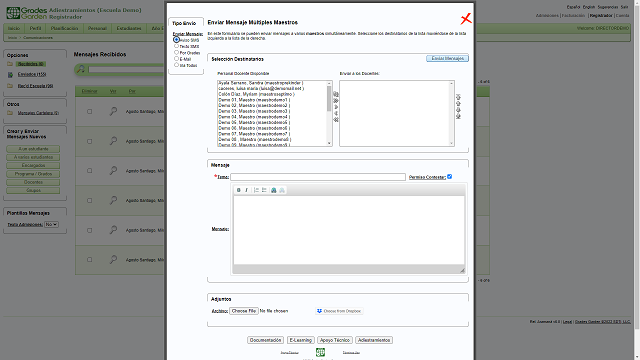Image resolution: width=640 pixels, height=360 pixels.
Task: Open the Recibidos folder link
Action: pyautogui.click(x=31, y=64)
